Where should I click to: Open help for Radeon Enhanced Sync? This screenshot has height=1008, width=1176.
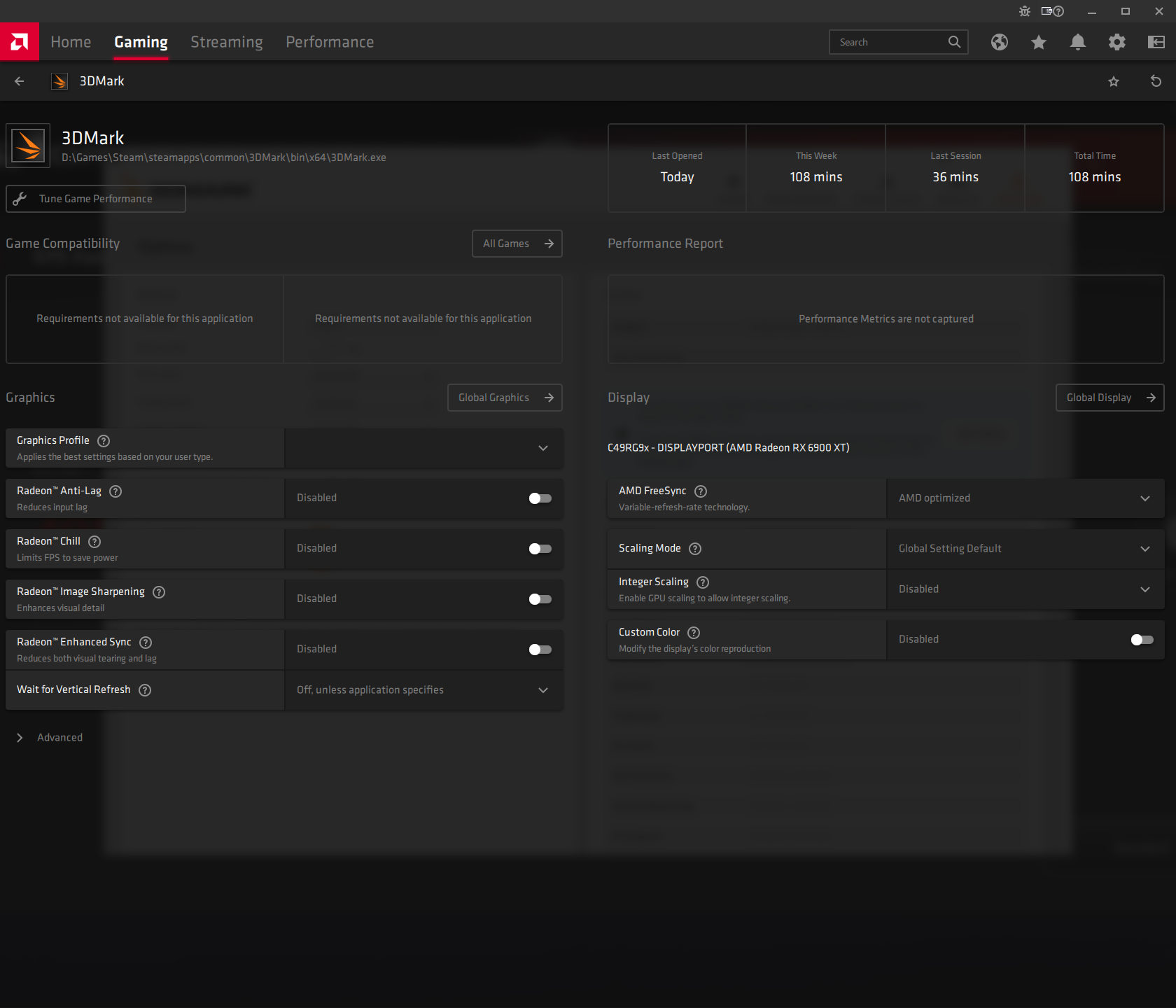click(146, 643)
